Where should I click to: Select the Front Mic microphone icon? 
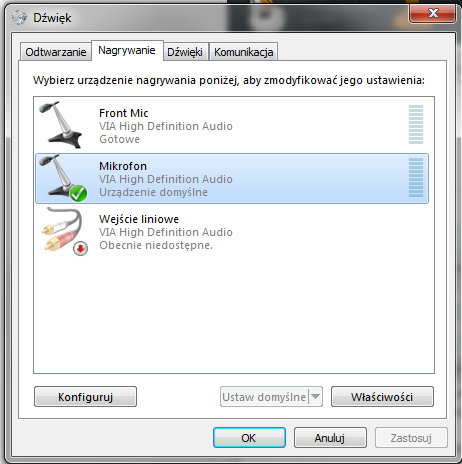(x=60, y=125)
